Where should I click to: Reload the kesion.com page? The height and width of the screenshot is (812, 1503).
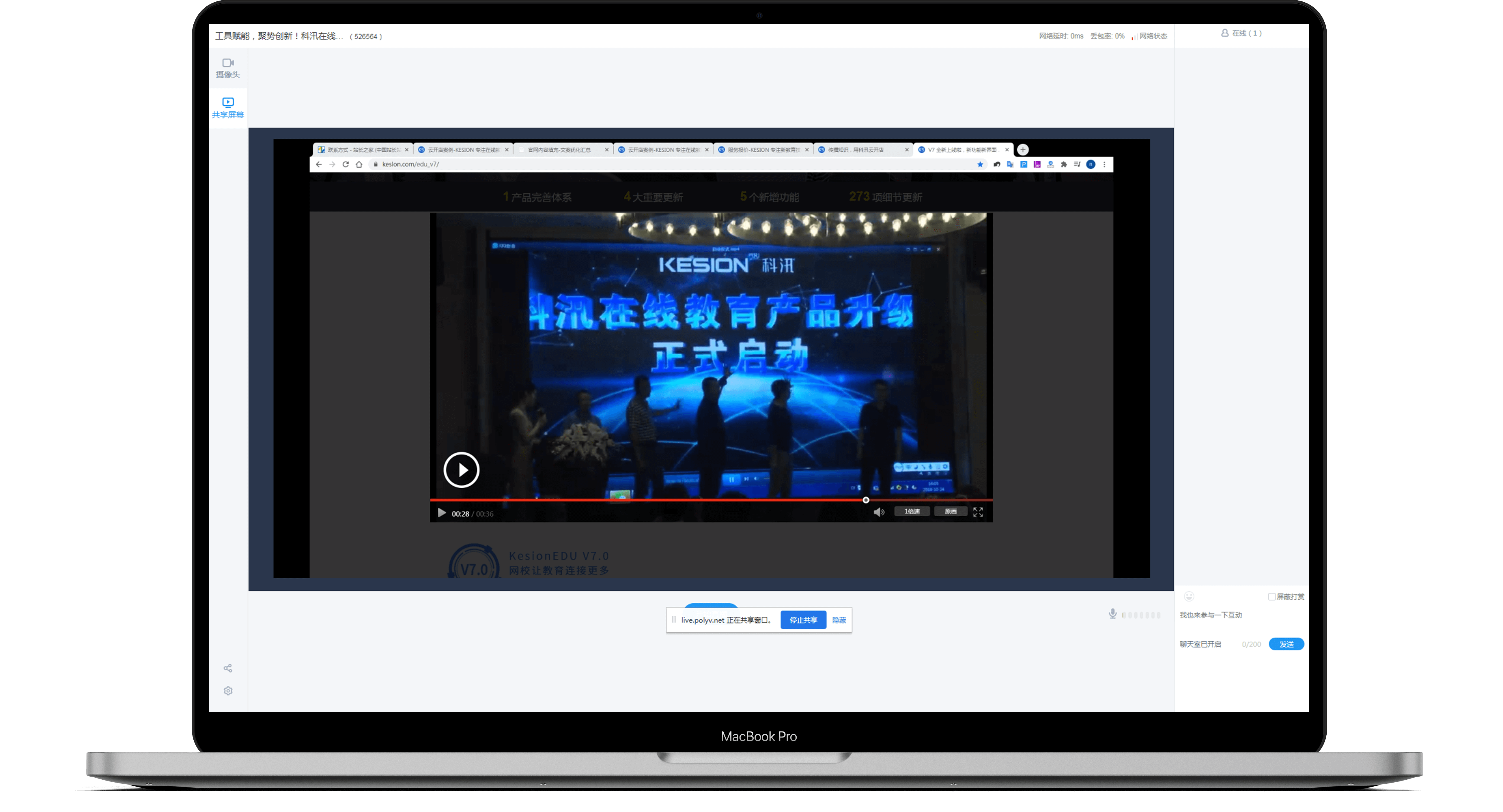pos(346,164)
